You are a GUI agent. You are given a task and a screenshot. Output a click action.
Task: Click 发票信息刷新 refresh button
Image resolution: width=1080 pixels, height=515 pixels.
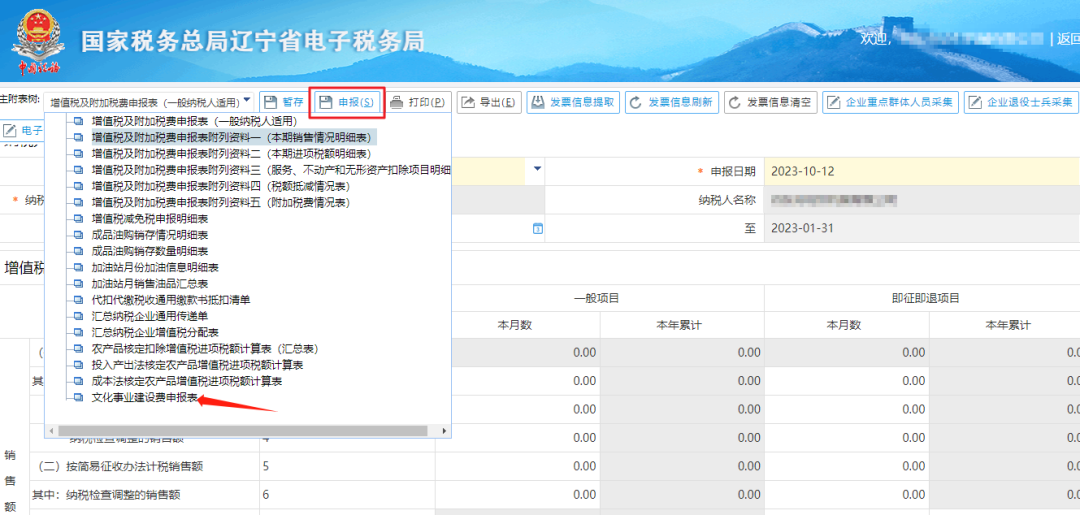[672, 103]
